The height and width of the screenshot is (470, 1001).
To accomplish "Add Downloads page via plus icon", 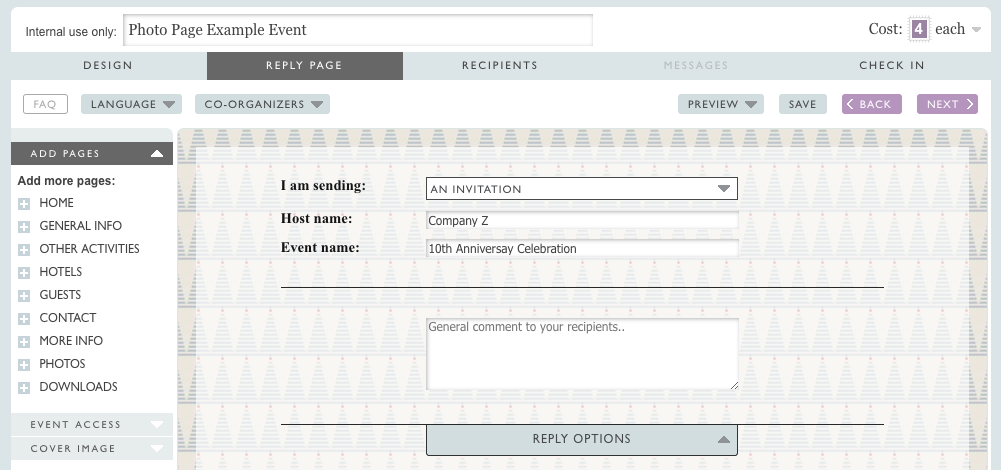I will tap(24, 388).
